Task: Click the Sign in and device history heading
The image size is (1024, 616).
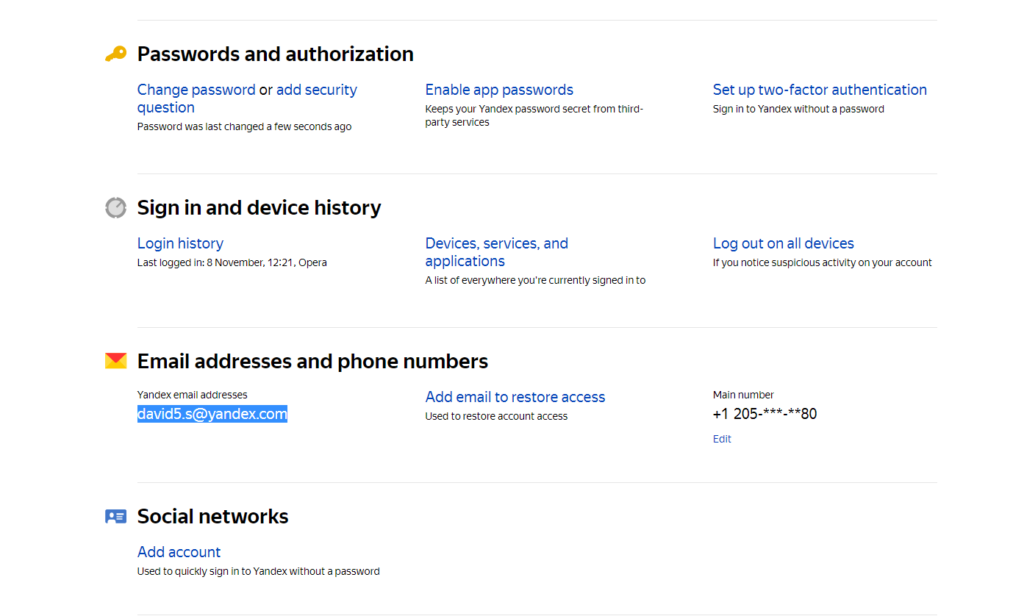Action: click(259, 208)
